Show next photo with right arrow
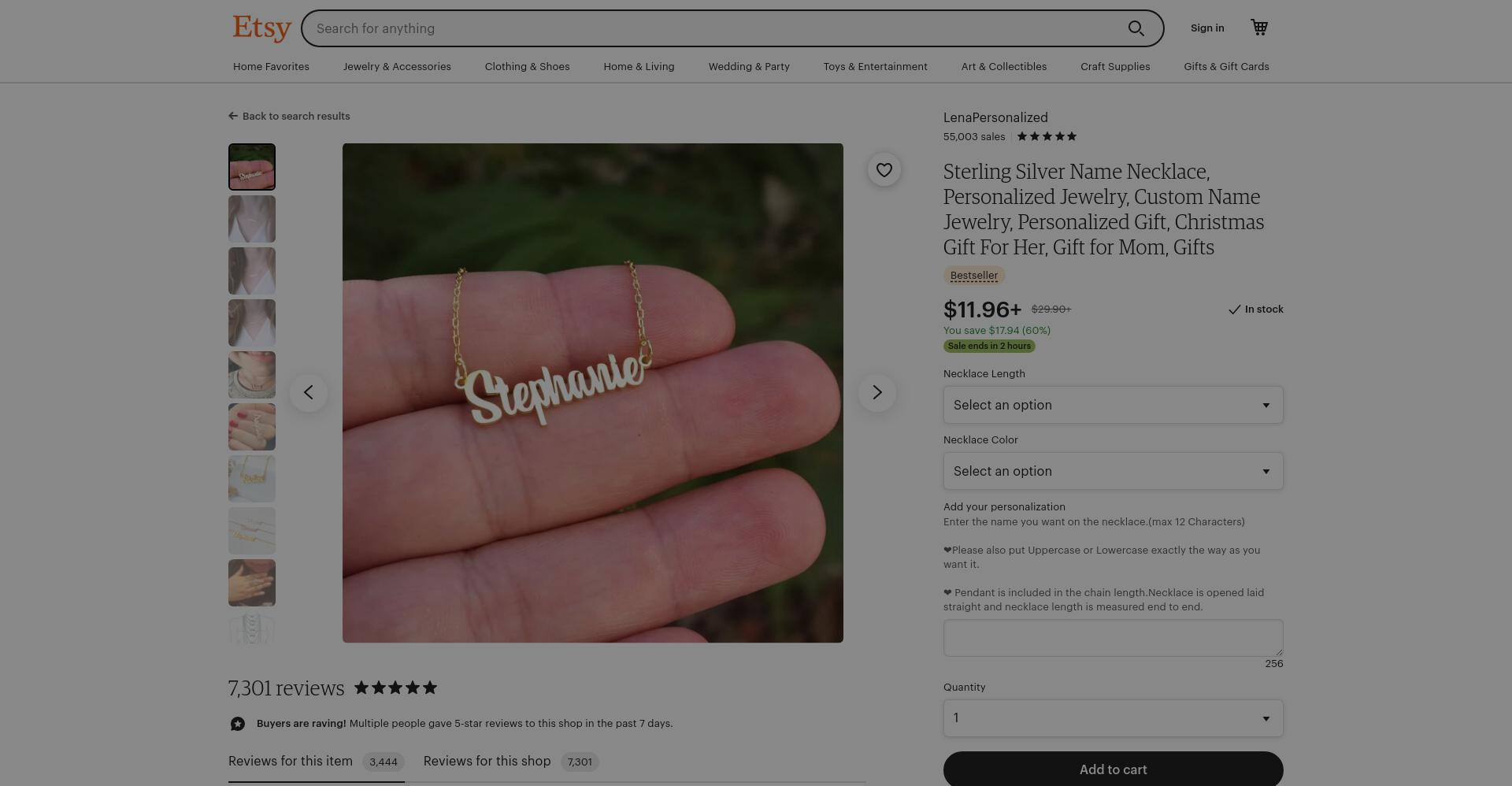The image size is (1512, 786). coord(876,392)
